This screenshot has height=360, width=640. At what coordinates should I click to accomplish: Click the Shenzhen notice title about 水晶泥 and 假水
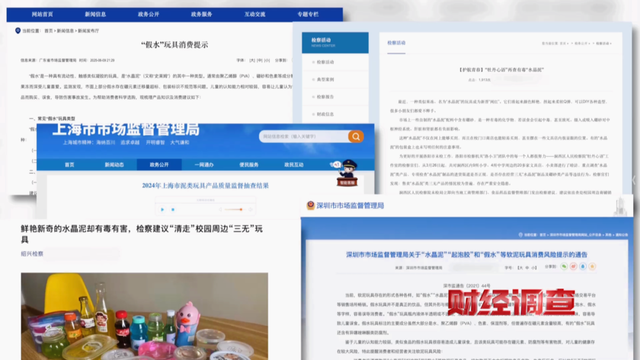click(467, 255)
